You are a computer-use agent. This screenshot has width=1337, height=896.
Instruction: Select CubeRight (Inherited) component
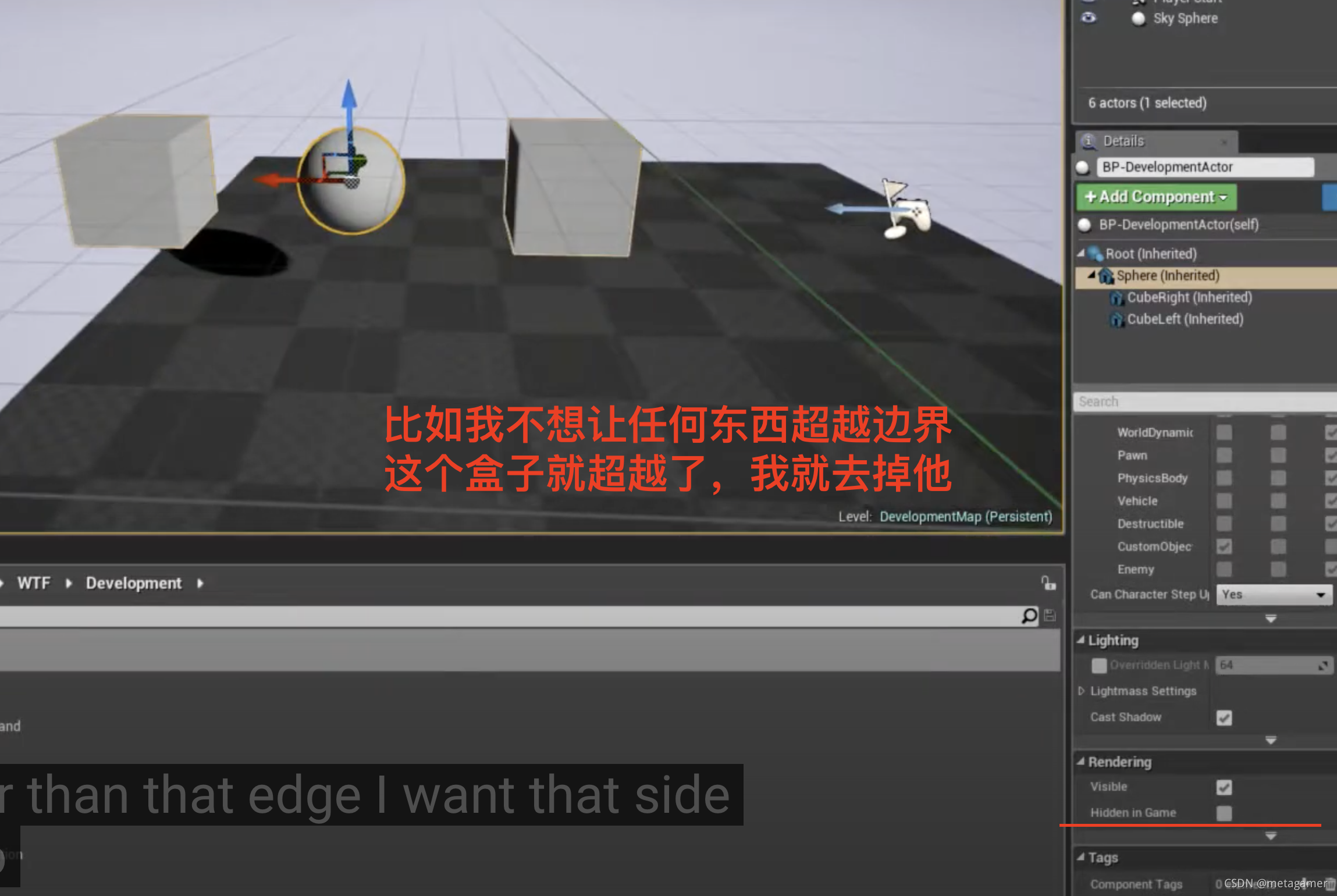click(x=1189, y=297)
